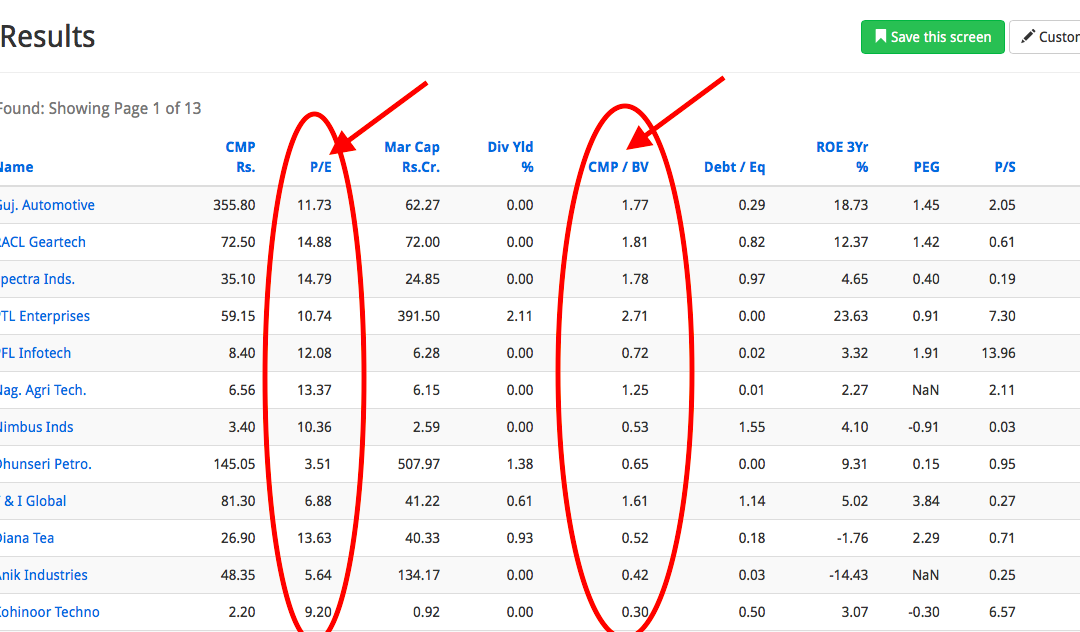Click the pencil icon on Customize button

click(x=1028, y=36)
